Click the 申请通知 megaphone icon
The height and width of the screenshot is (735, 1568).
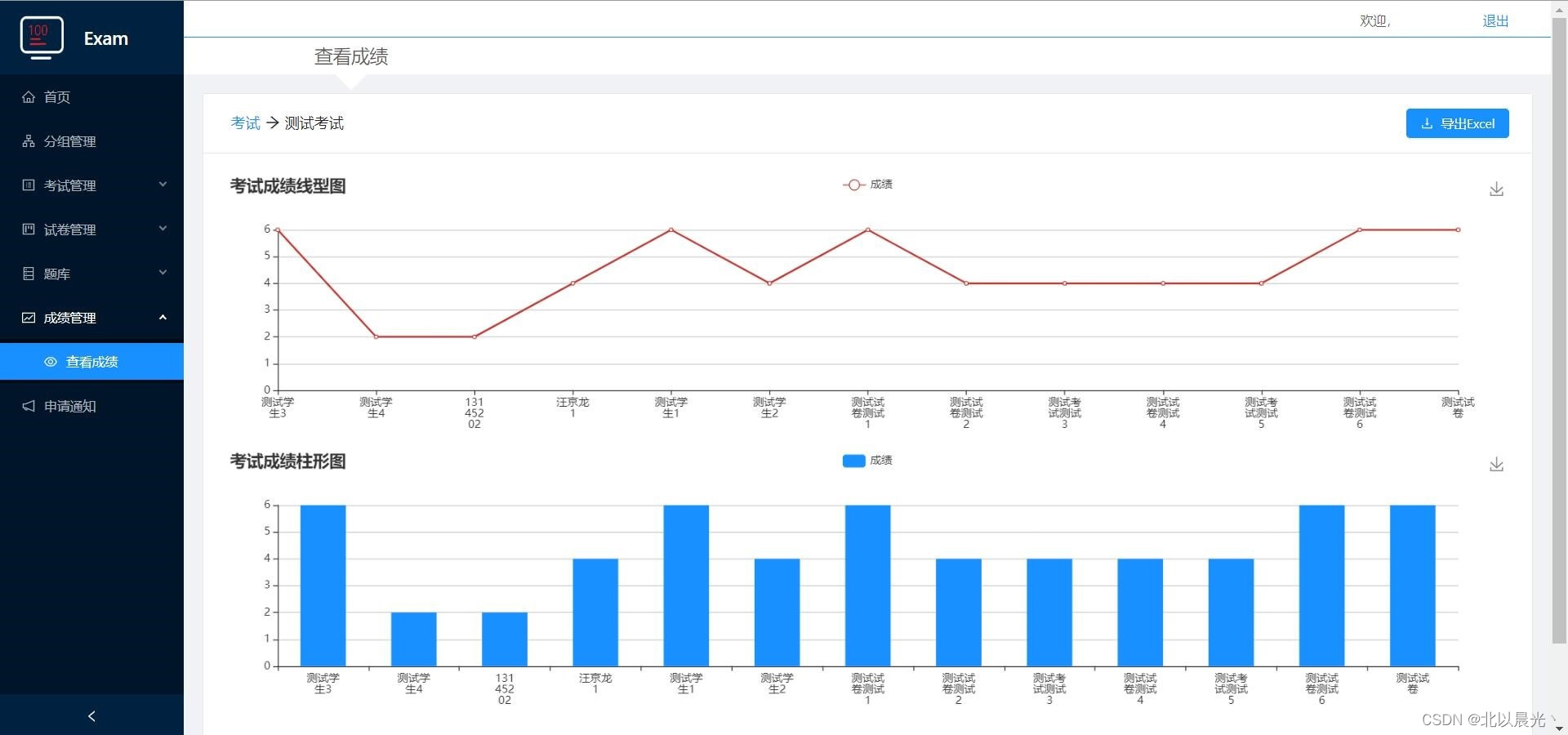[29, 406]
